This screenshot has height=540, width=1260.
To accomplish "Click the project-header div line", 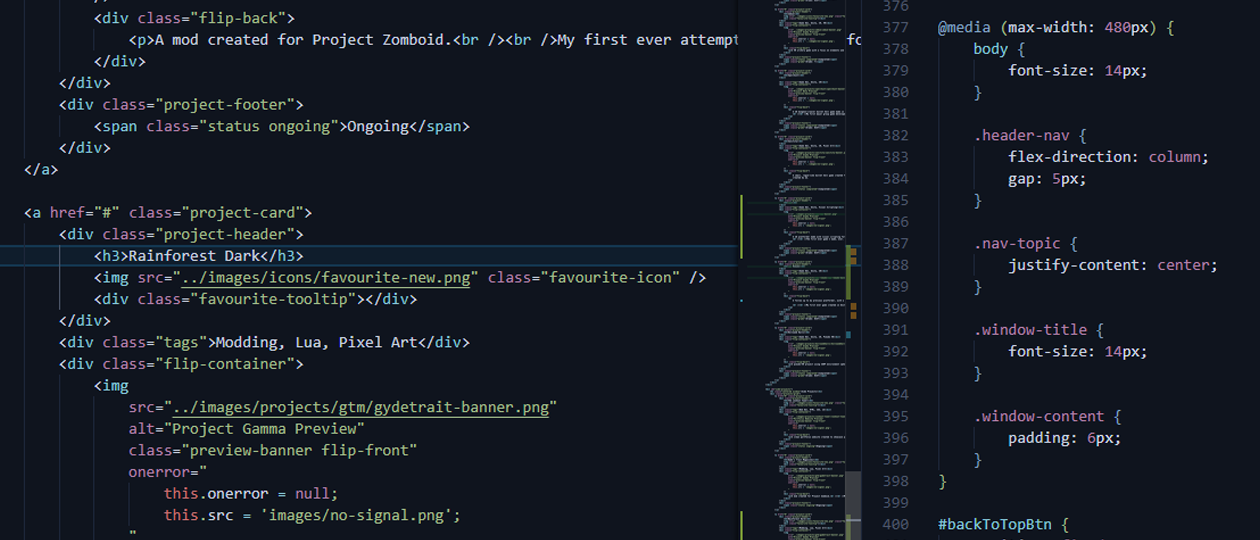I will pyautogui.click(x=180, y=234).
